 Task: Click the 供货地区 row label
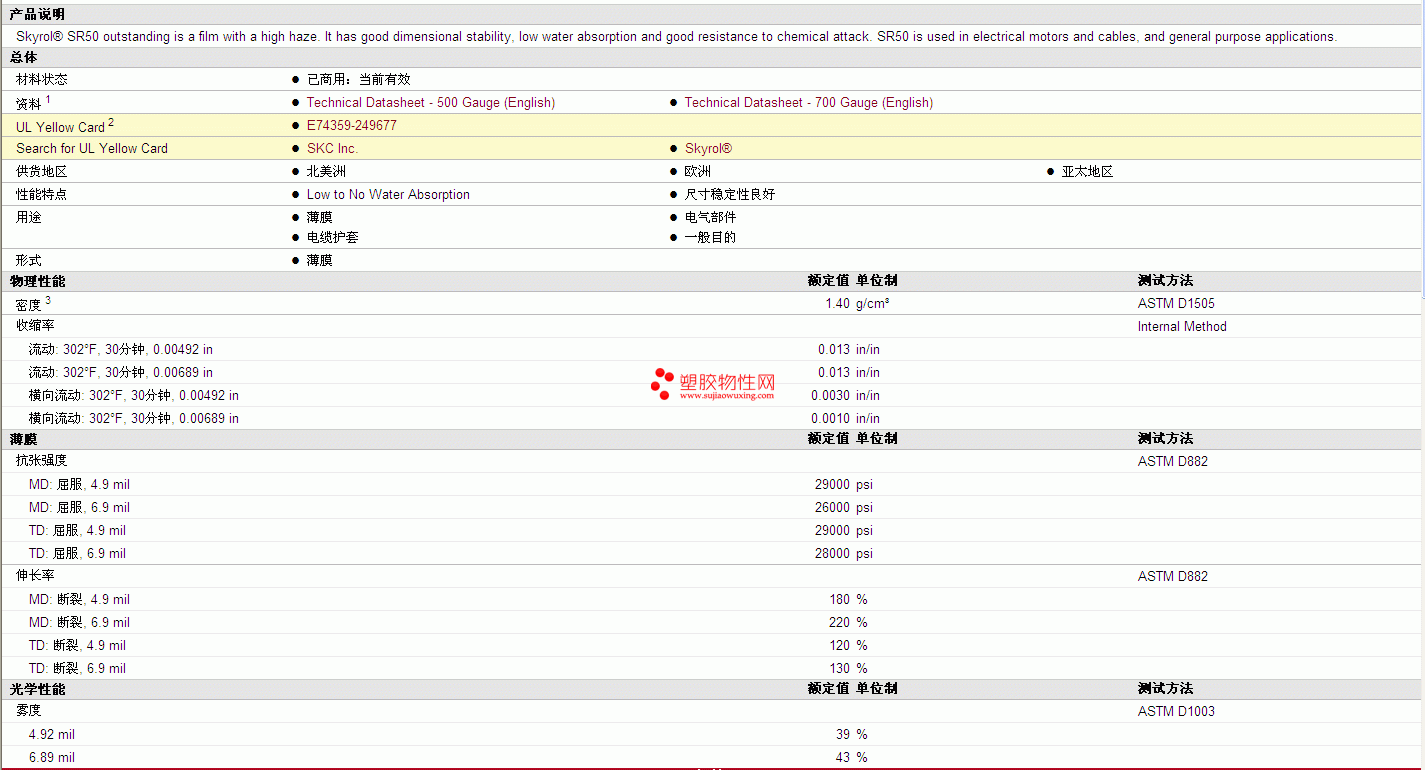(42, 172)
